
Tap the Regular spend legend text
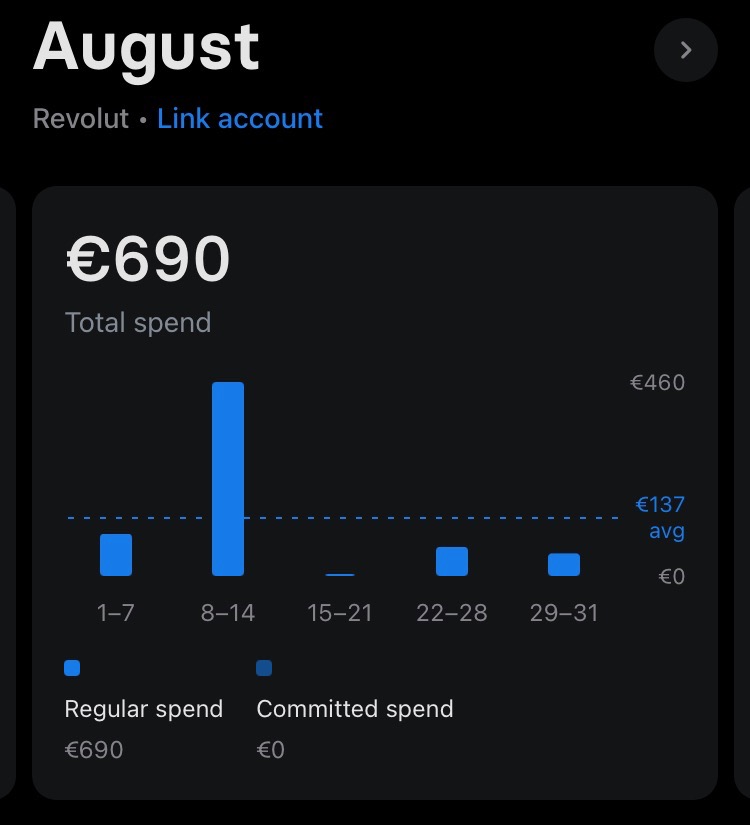(x=144, y=709)
